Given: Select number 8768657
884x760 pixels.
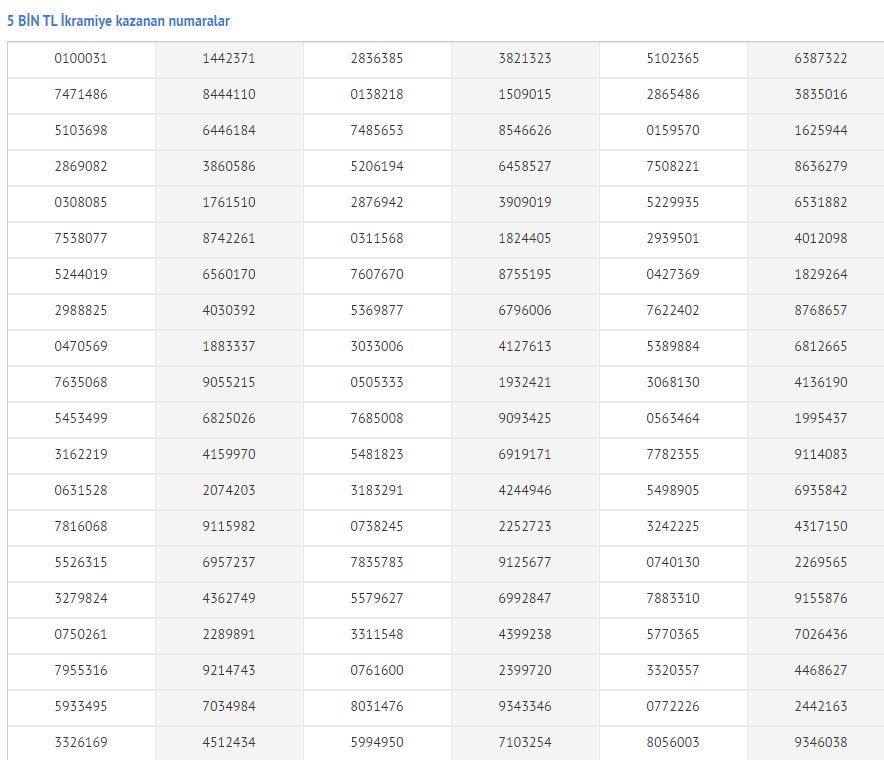Looking at the screenshot, I should 821,310.
